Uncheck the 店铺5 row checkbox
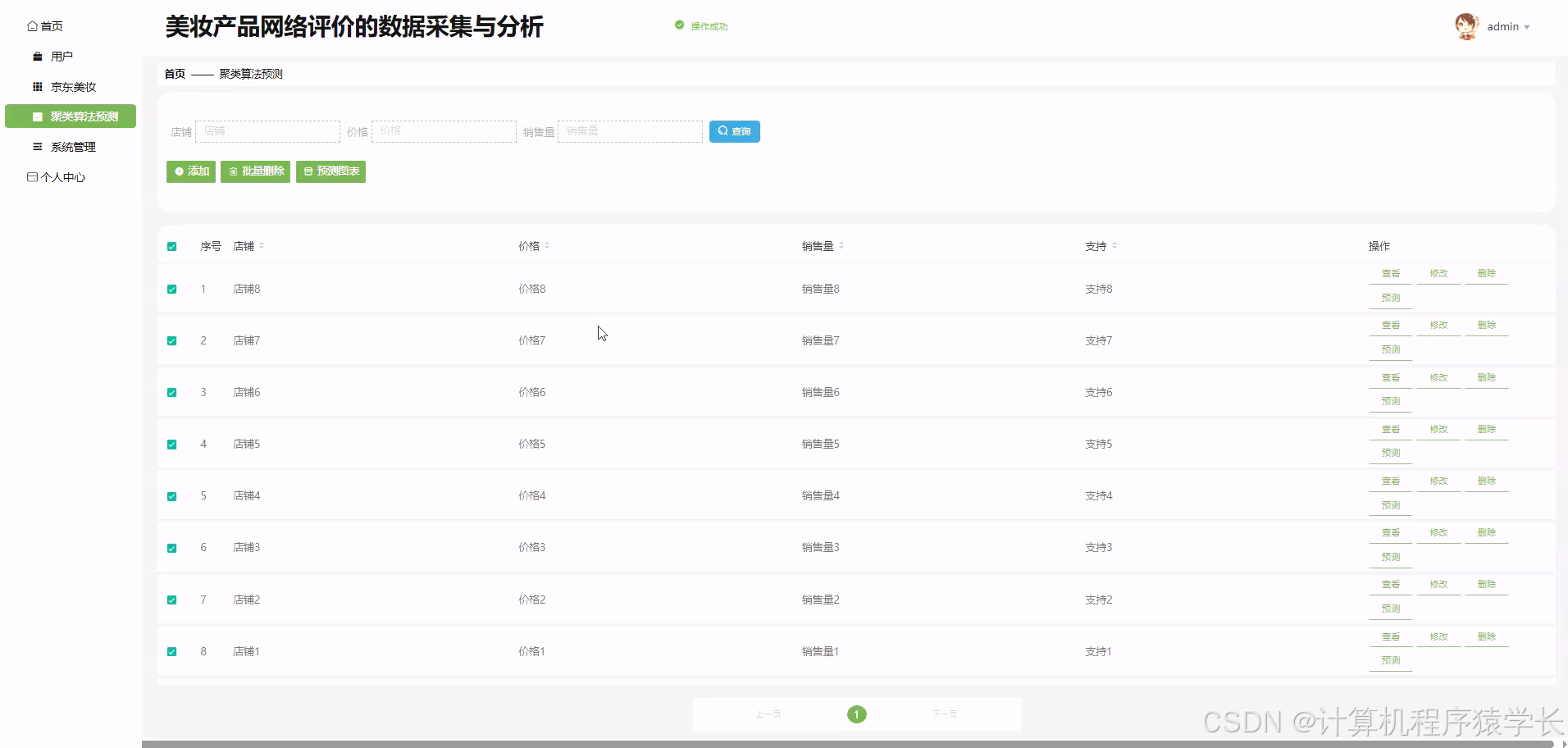1568x748 pixels. 172,445
